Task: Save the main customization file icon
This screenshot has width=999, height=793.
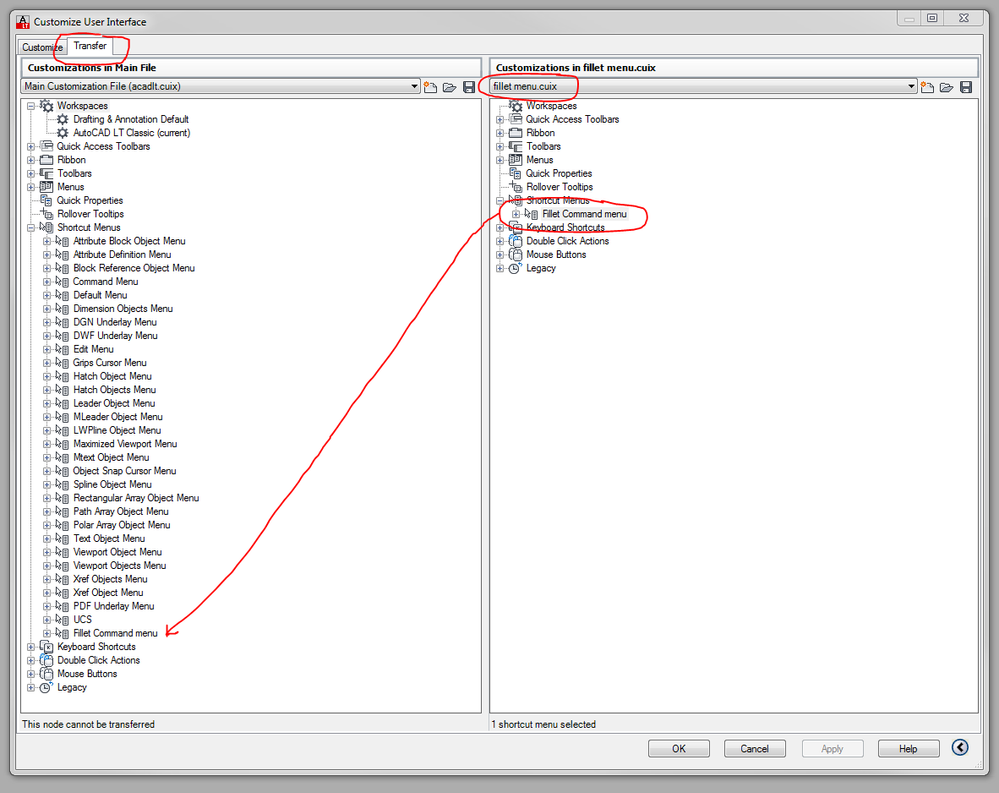Action: (469, 87)
